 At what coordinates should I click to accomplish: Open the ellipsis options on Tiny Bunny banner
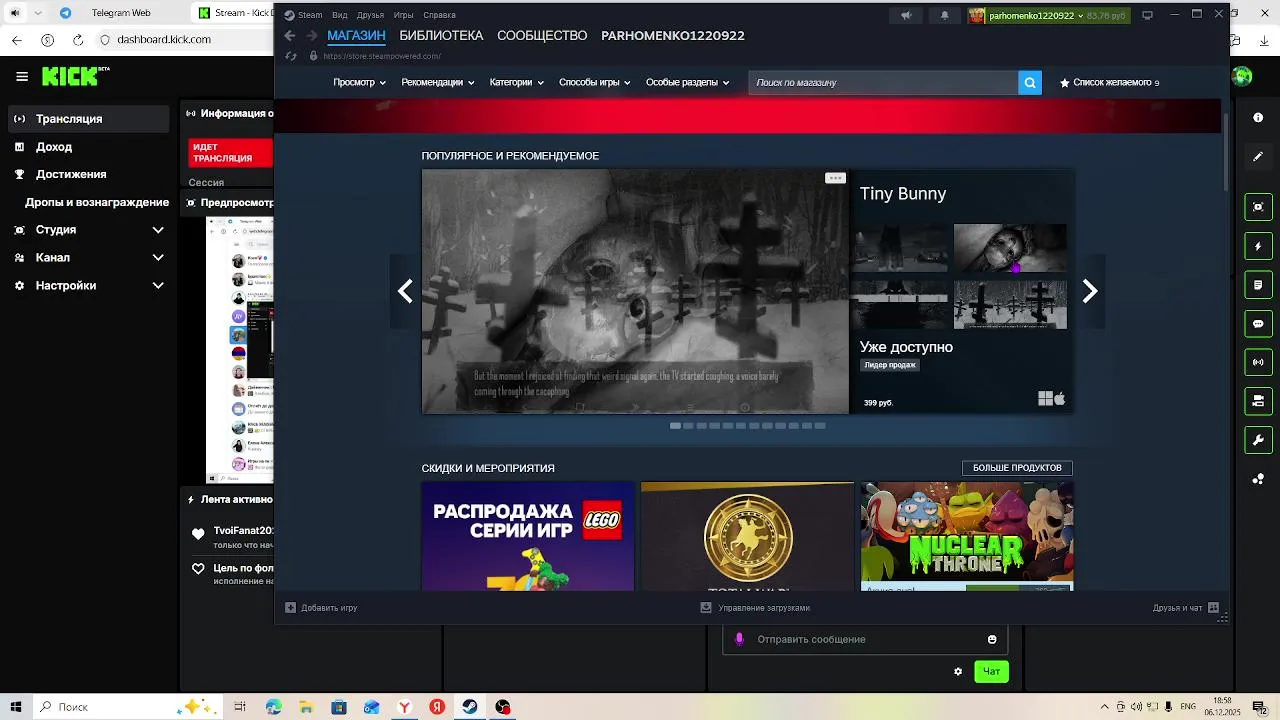[x=835, y=178]
